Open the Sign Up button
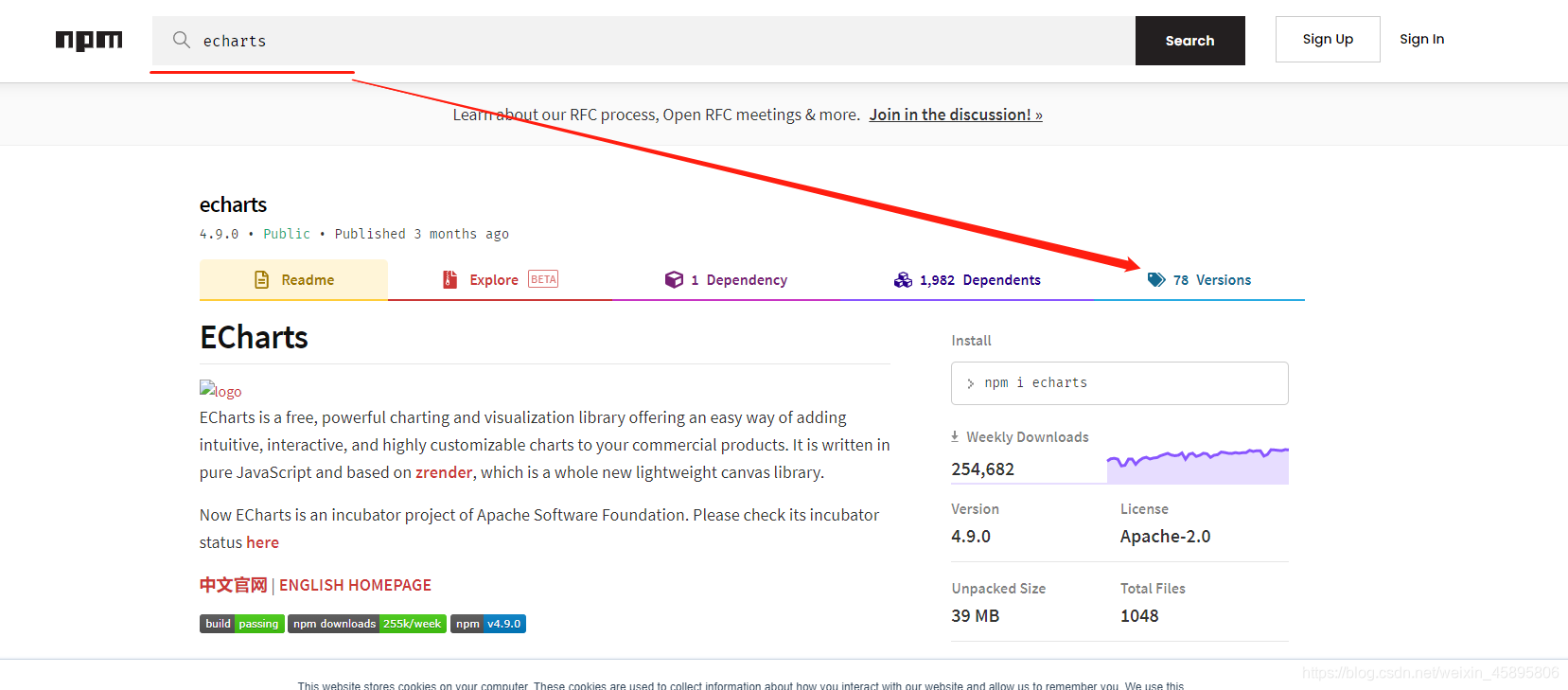The width and height of the screenshot is (1568, 690). click(1328, 39)
